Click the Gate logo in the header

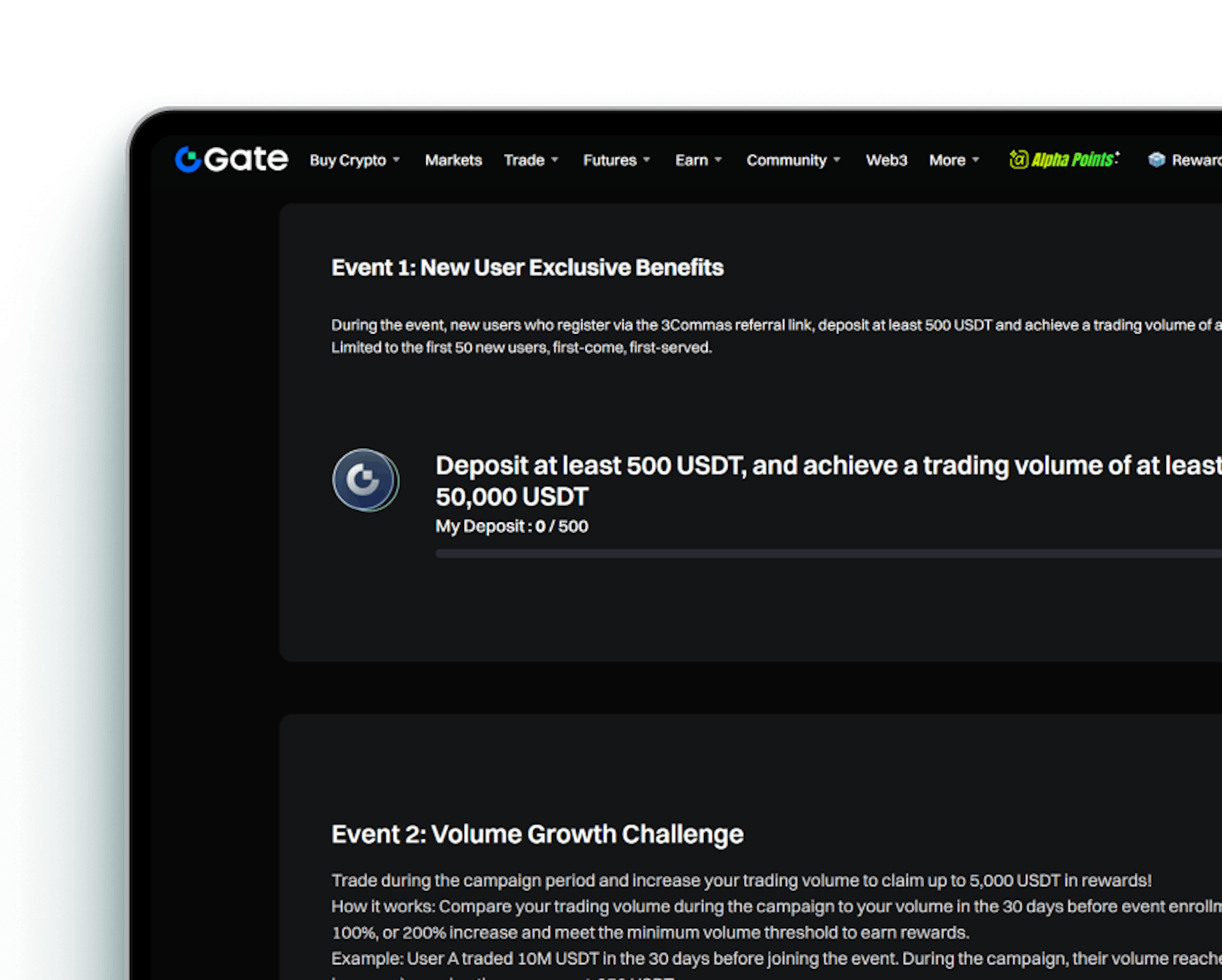(x=231, y=159)
